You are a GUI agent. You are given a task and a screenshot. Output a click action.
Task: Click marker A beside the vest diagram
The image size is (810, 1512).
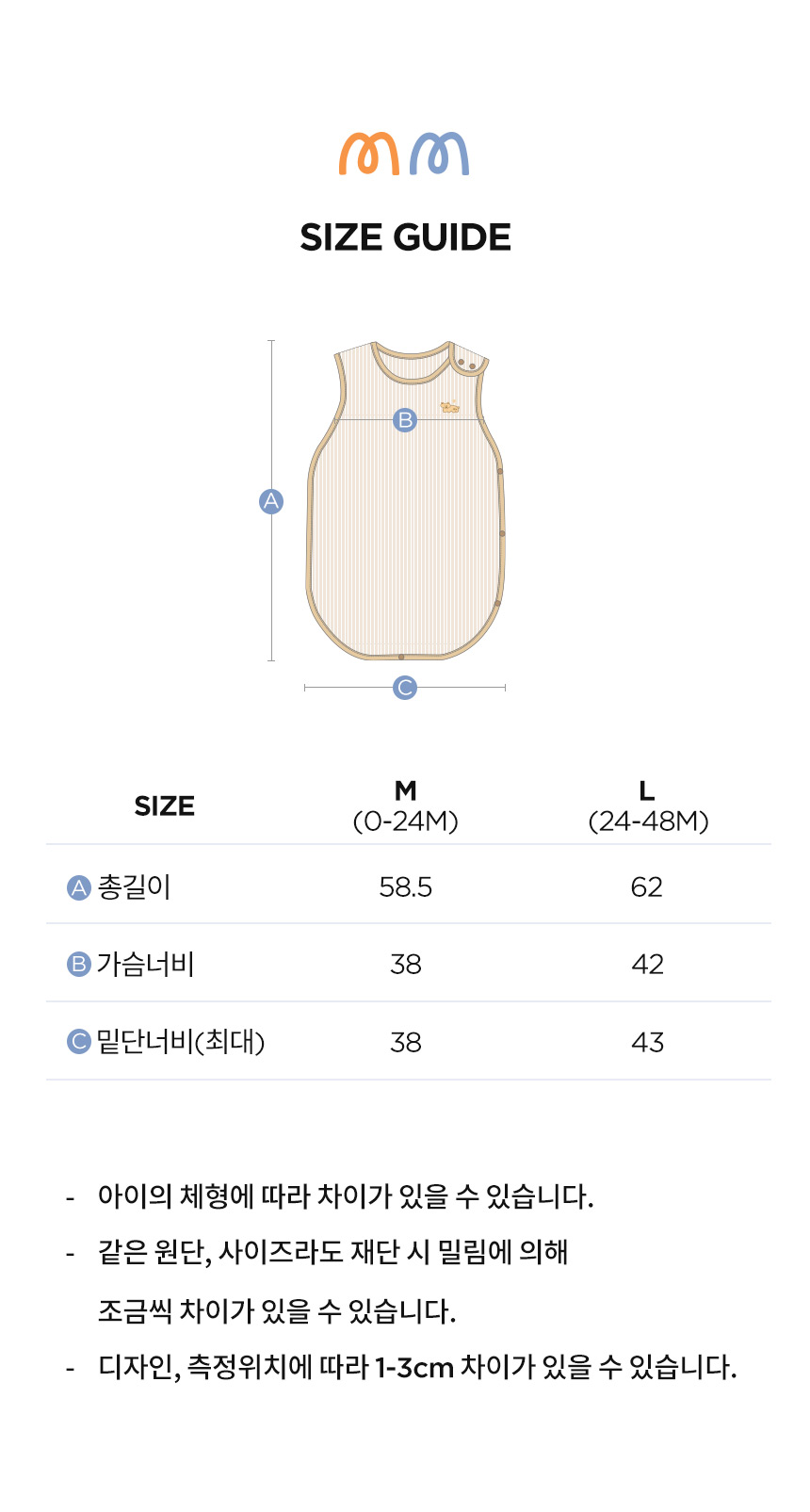[271, 501]
